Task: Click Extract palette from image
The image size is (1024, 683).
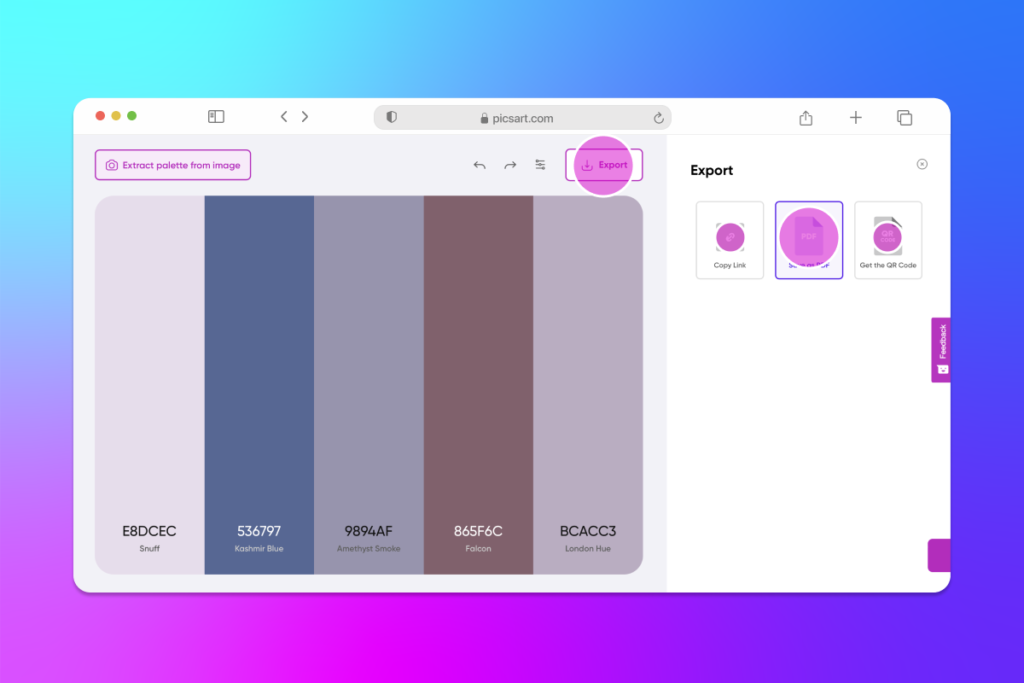Action: click(172, 164)
